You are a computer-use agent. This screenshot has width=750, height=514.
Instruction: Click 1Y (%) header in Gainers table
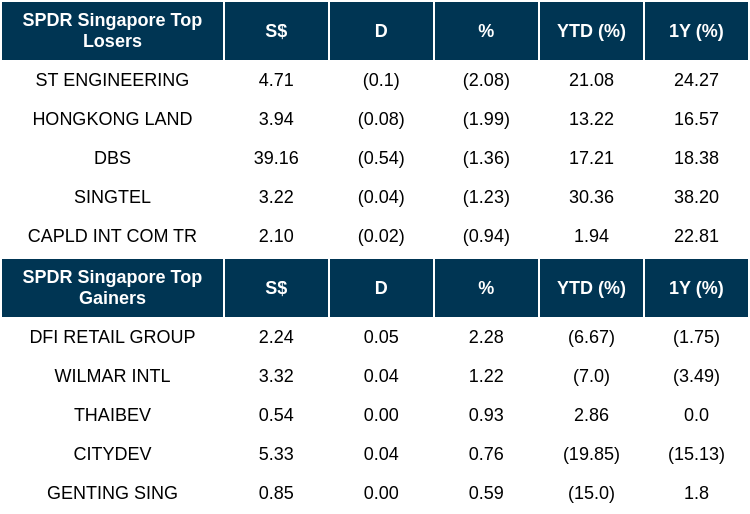[696, 288]
